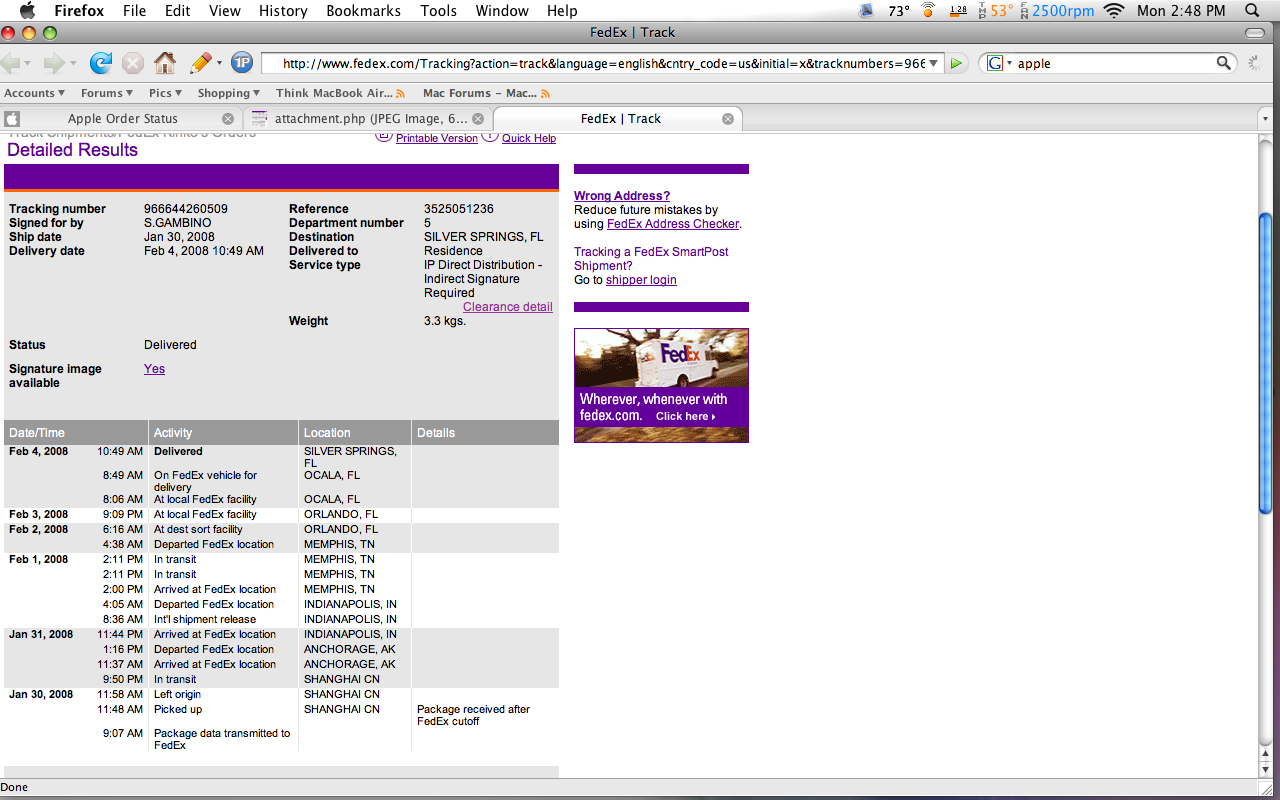1280x800 pixels.
Task: Open the Window menu
Action: pos(502,11)
